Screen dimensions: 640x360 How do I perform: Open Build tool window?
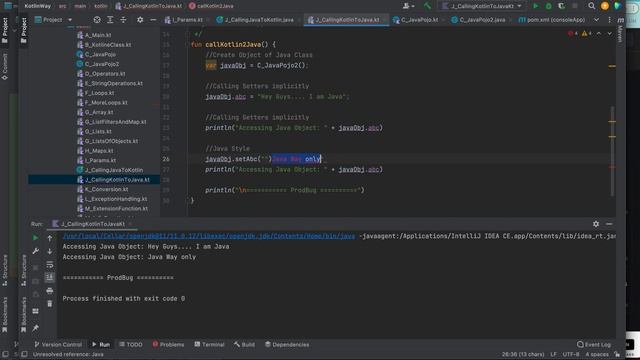[x=244, y=344]
